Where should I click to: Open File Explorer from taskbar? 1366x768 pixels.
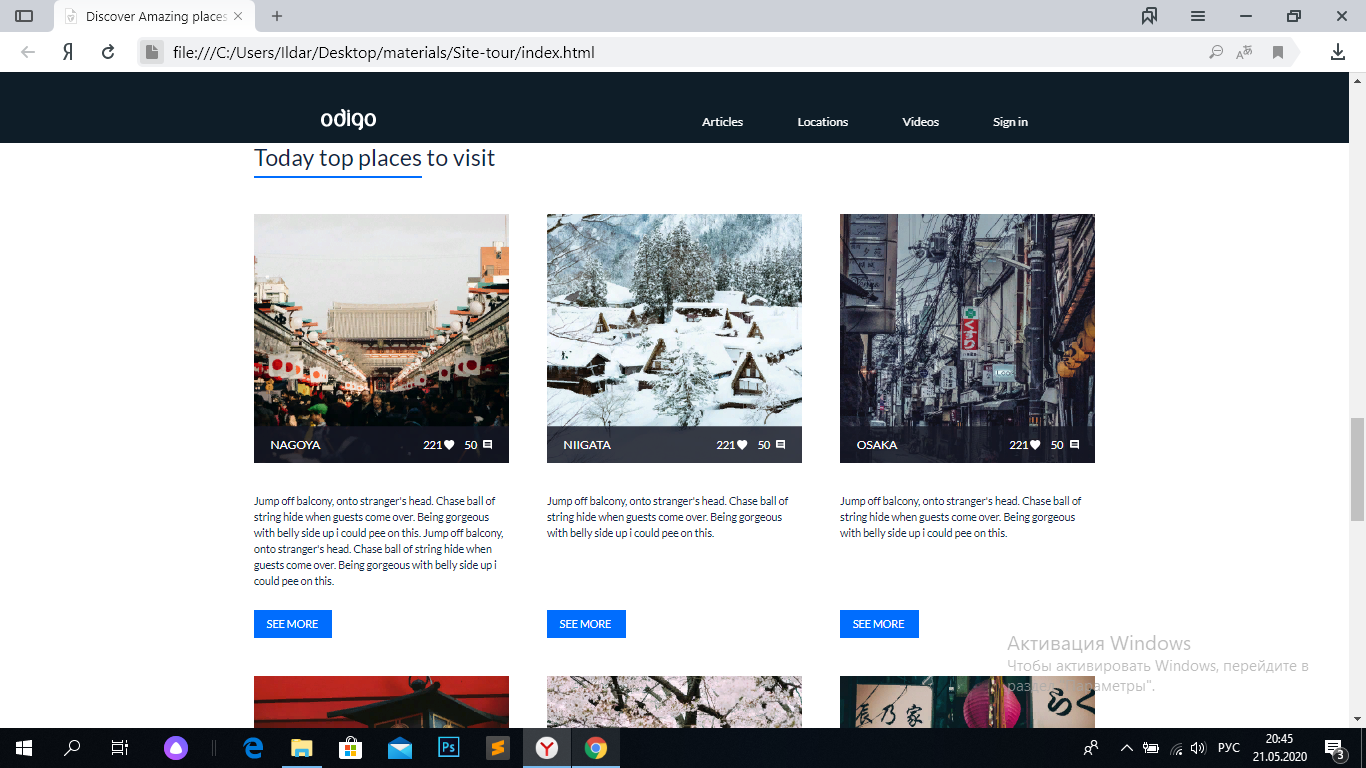(301, 748)
